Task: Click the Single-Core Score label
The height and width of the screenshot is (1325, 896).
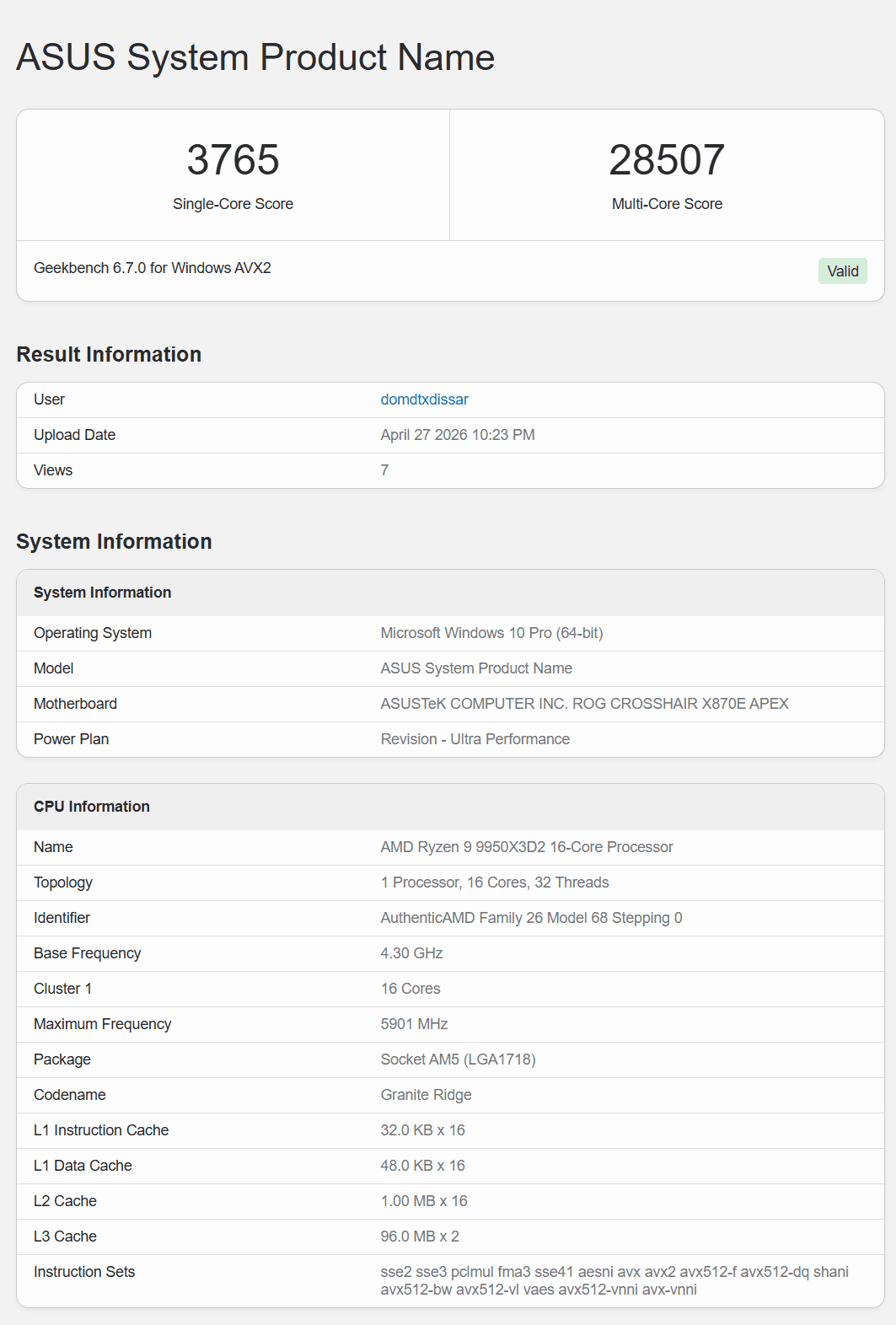Action: 233,204
